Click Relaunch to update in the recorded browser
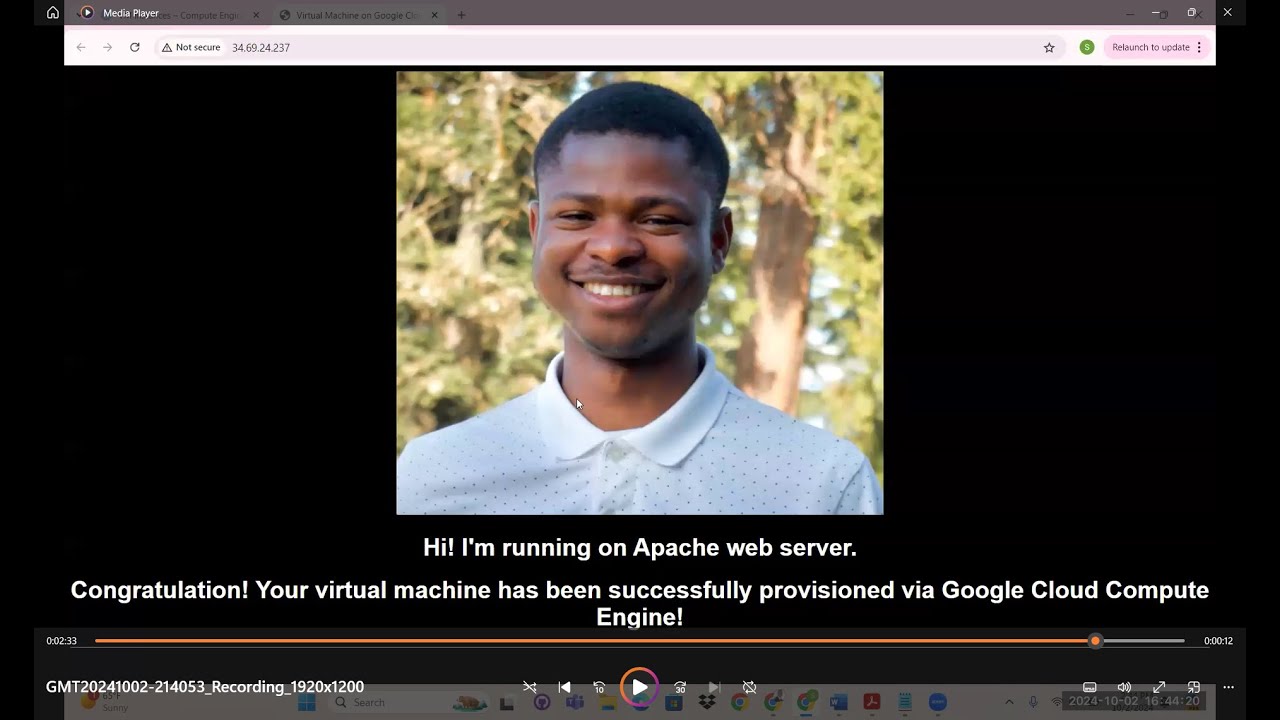Screen dimensions: 1280x720 (1157, 47)
